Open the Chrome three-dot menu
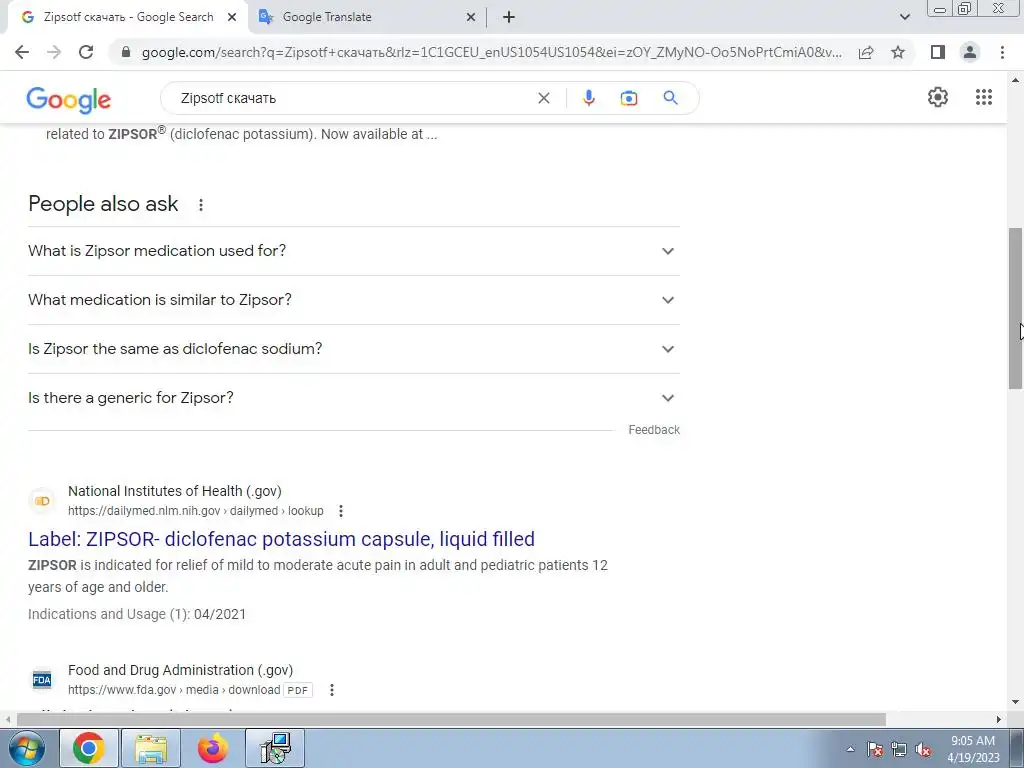1024x768 pixels. (1002, 52)
